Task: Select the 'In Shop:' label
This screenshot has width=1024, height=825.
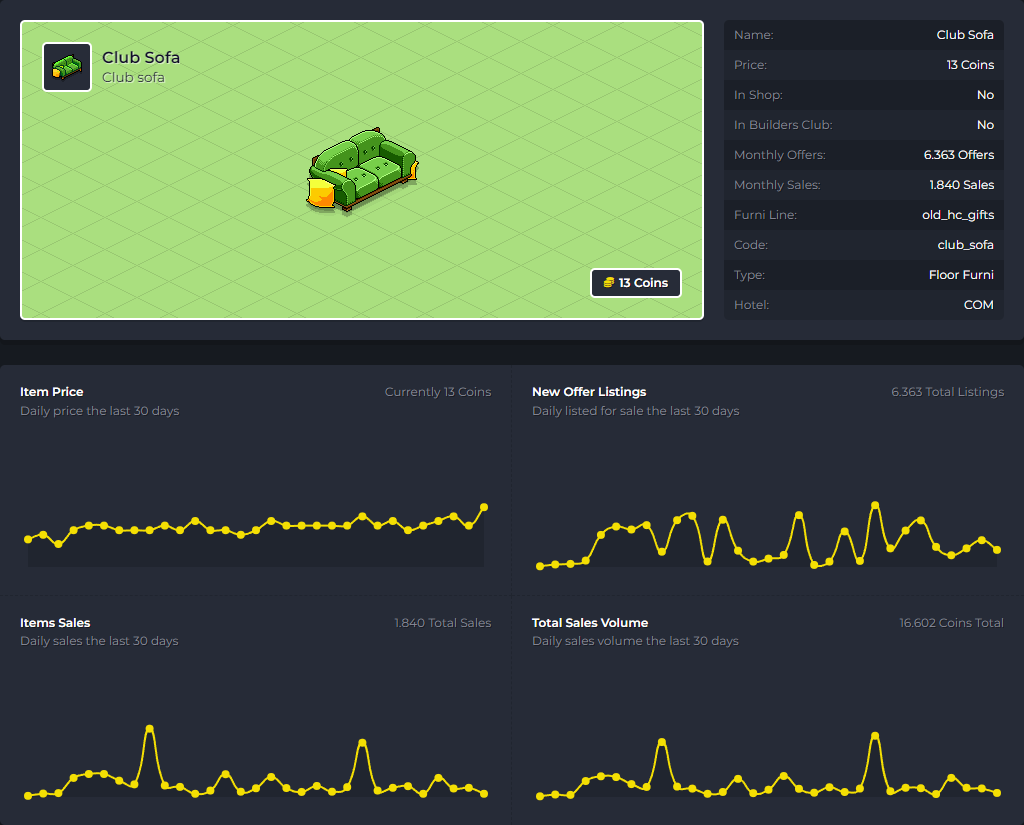Action: pos(758,95)
